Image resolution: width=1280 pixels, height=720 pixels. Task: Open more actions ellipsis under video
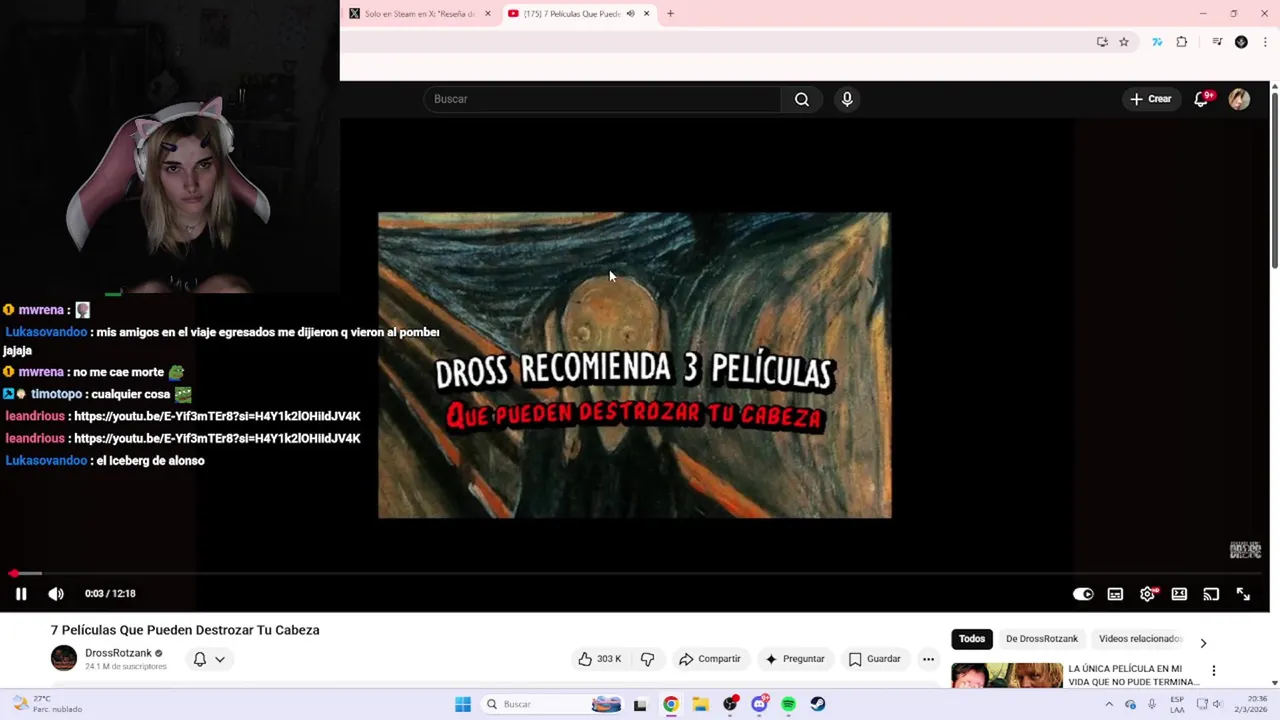[x=928, y=659]
